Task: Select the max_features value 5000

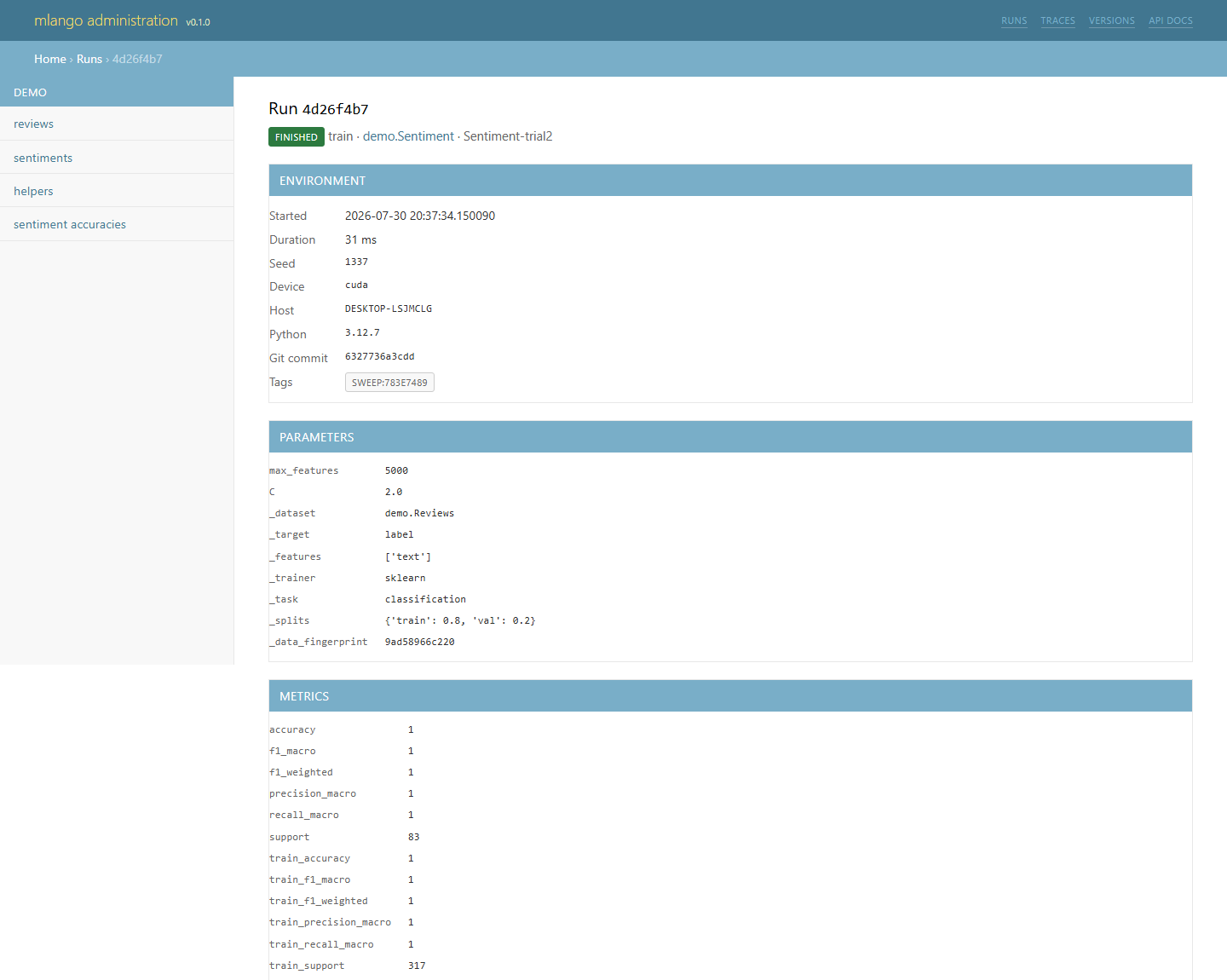Action: click(396, 470)
